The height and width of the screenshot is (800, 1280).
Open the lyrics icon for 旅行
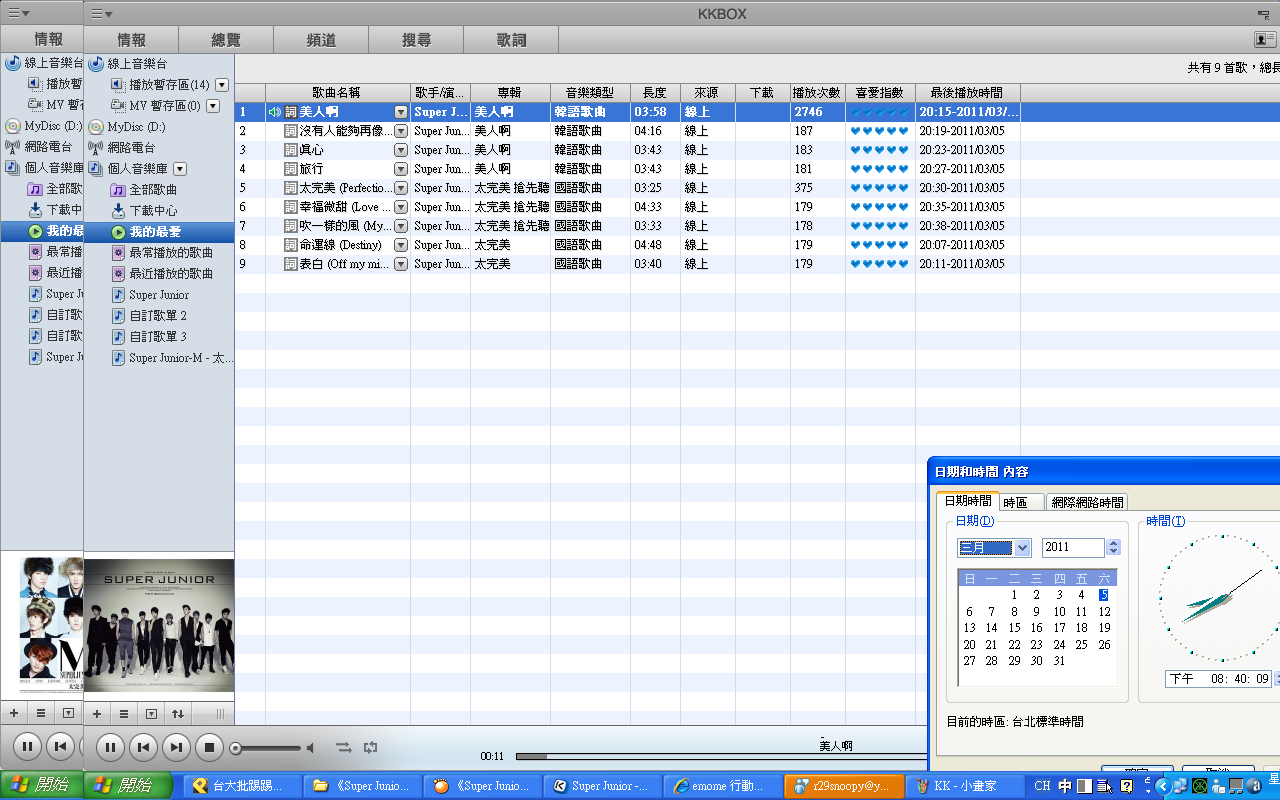click(x=291, y=169)
